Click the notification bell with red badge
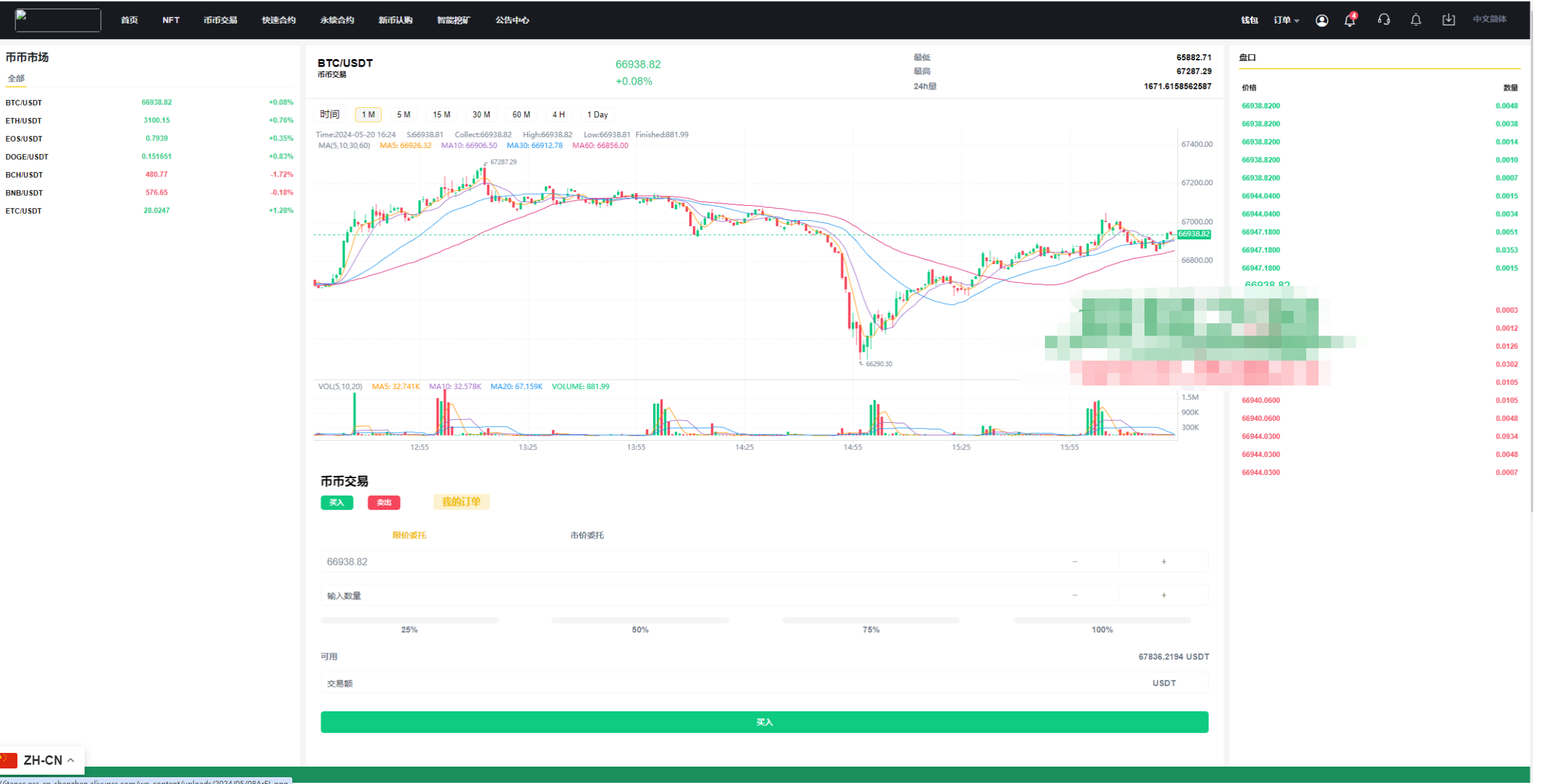The width and height of the screenshot is (1545, 784). 1350,21
